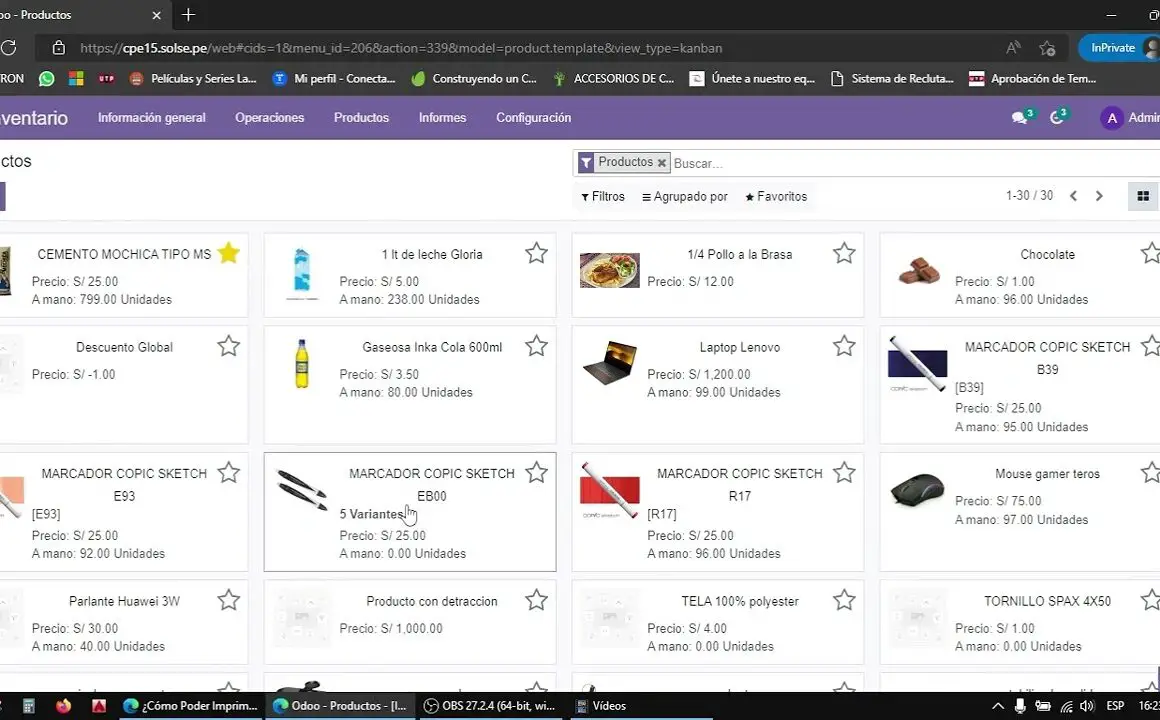Favorite the Gaseosa Inka Cola 600ml product
Viewport: 1160px width, 720px height.
536,346
